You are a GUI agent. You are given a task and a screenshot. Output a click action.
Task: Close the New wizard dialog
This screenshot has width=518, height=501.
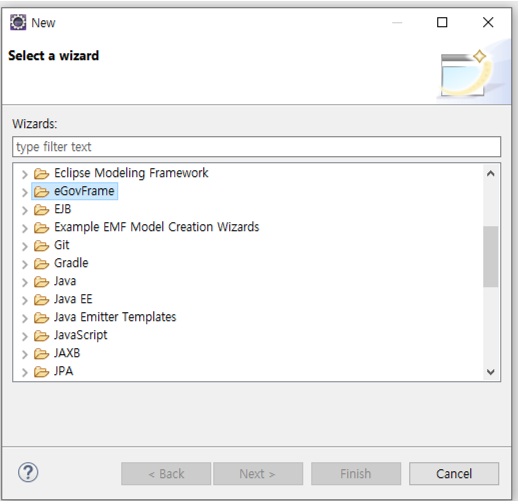point(488,22)
